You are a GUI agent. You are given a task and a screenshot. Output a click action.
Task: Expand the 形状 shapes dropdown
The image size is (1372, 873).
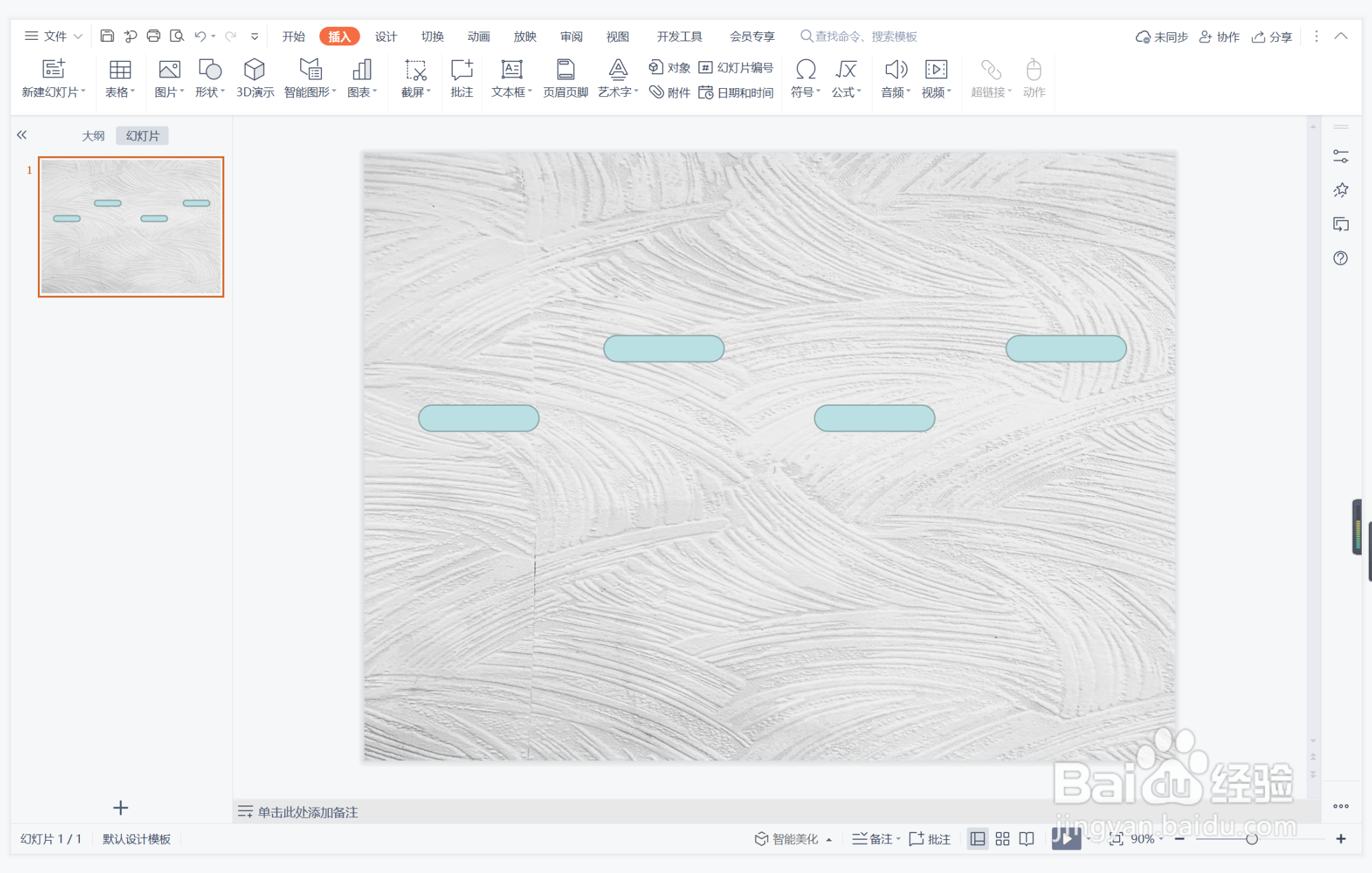coord(210,93)
